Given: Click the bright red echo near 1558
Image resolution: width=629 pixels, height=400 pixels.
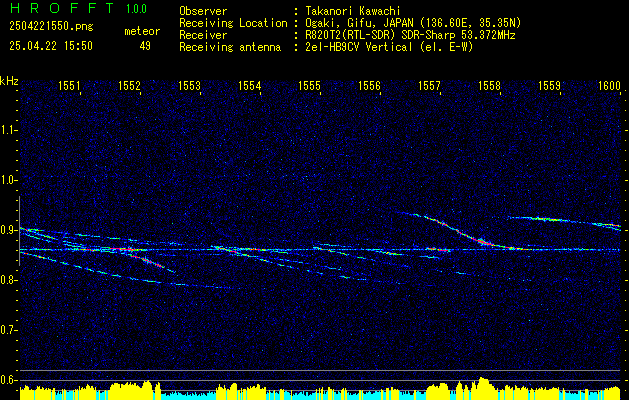Looking at the screenshot, I should [x=483, y=242].
